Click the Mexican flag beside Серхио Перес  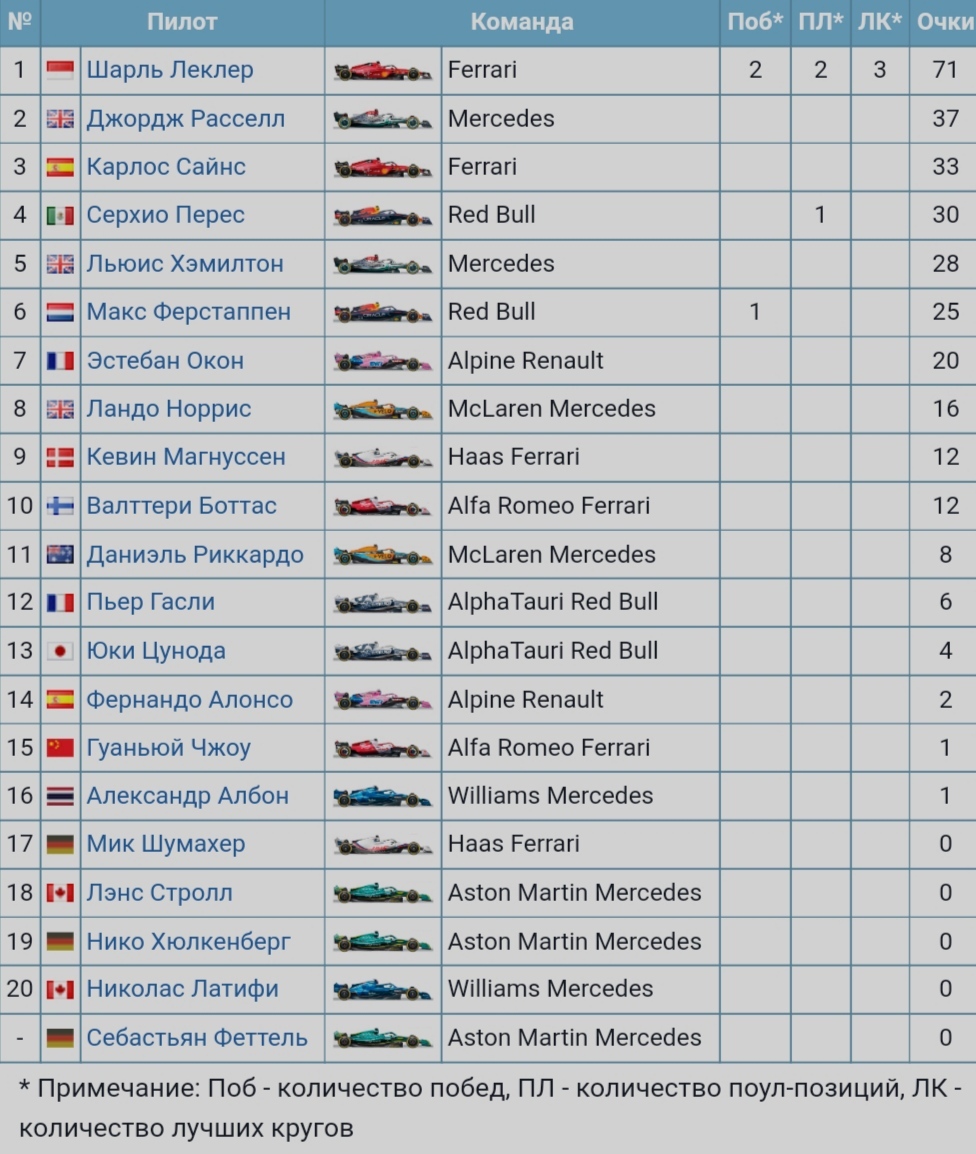[60, 215]
